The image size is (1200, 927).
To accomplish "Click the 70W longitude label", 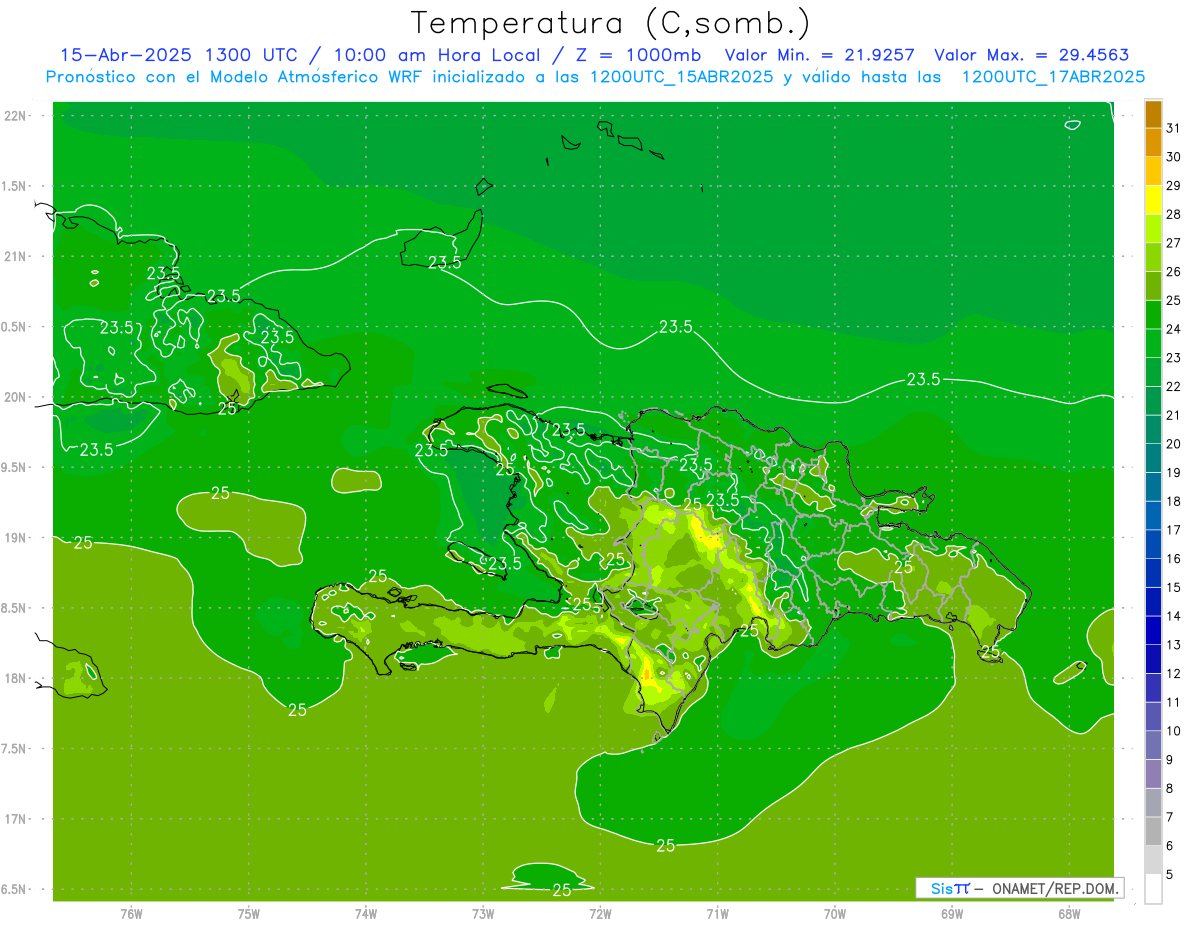I will [835, 913].
